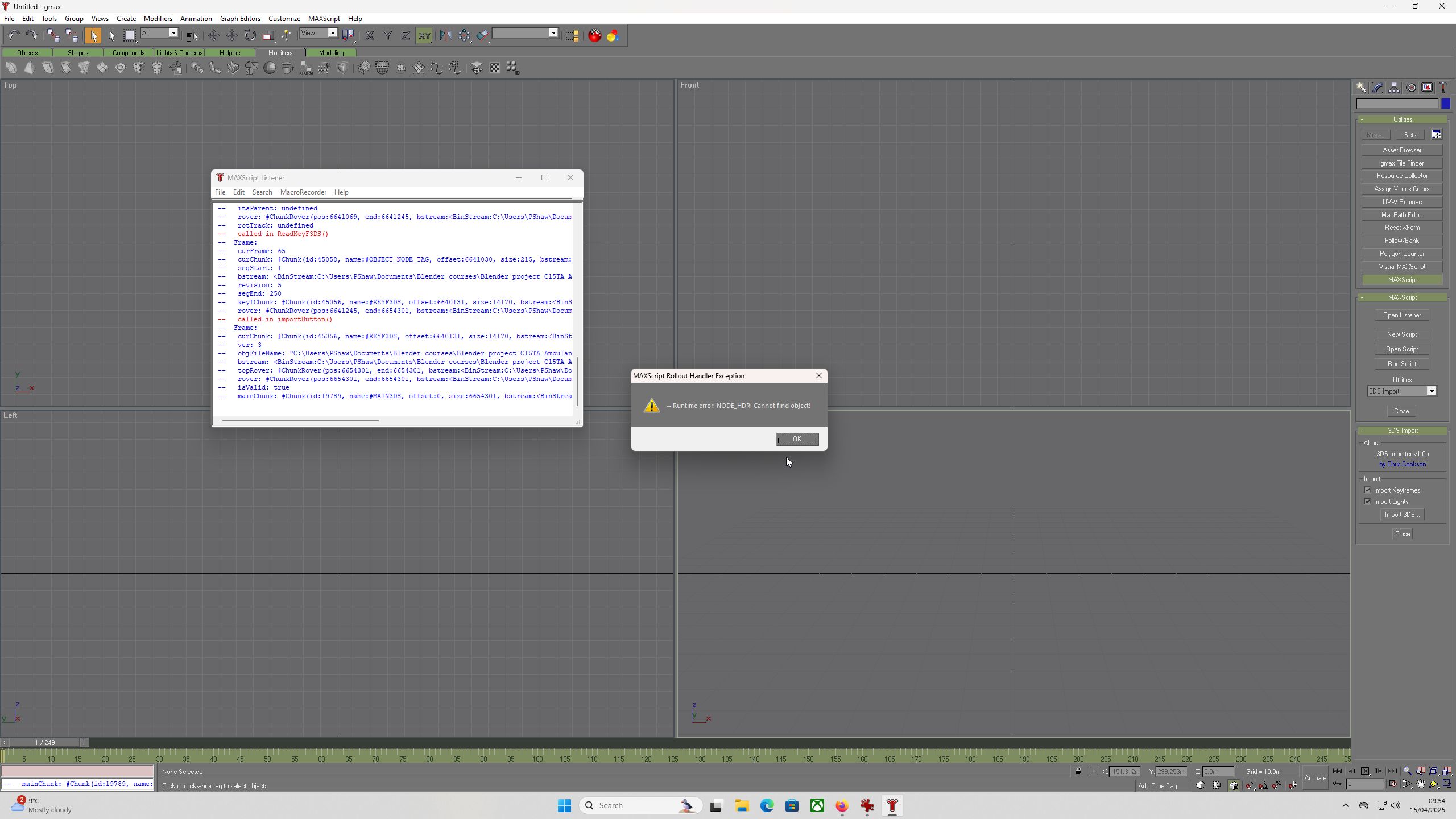Viewport: 1456px width, 819px height.
Task: Select the Zoom magnifier icon near time controls
Action: point(1408,771)
